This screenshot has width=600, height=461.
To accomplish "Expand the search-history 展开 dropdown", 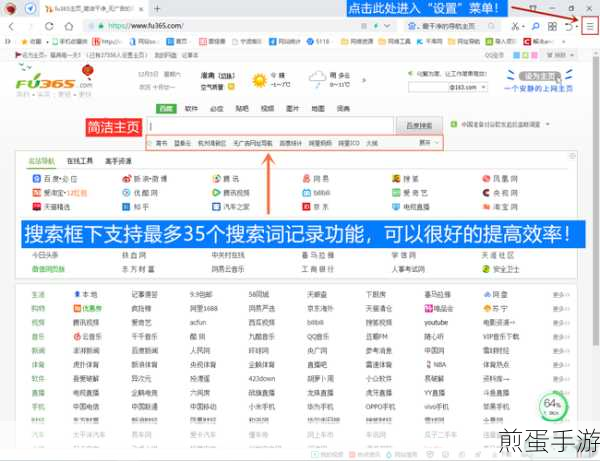I will point(429,143).
